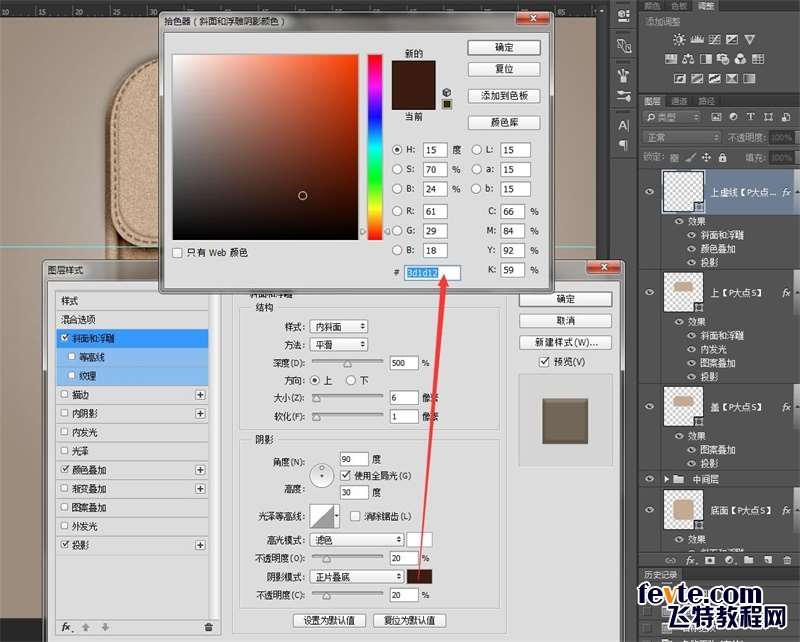This screenshot has height=642, width=800.
Task: Click 取消 in Layer Style dialog
Action: click(565, 320)
